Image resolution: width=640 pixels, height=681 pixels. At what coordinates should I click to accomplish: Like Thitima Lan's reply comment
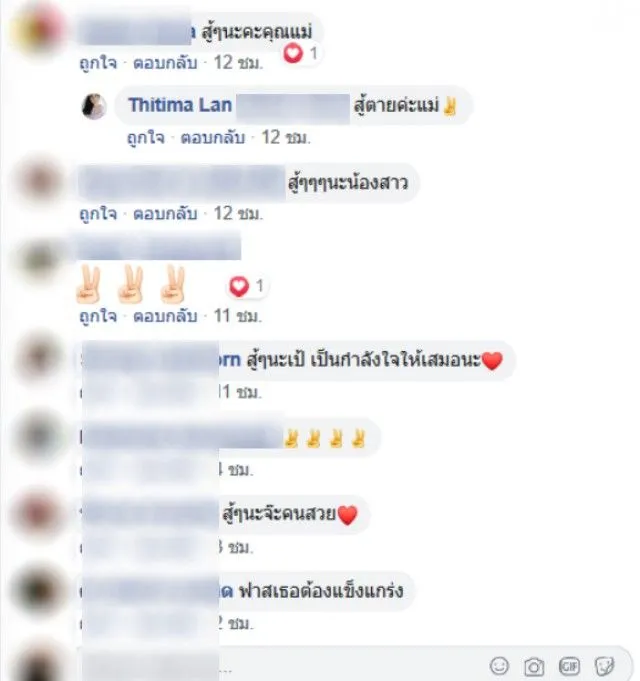tap(146, 138)
